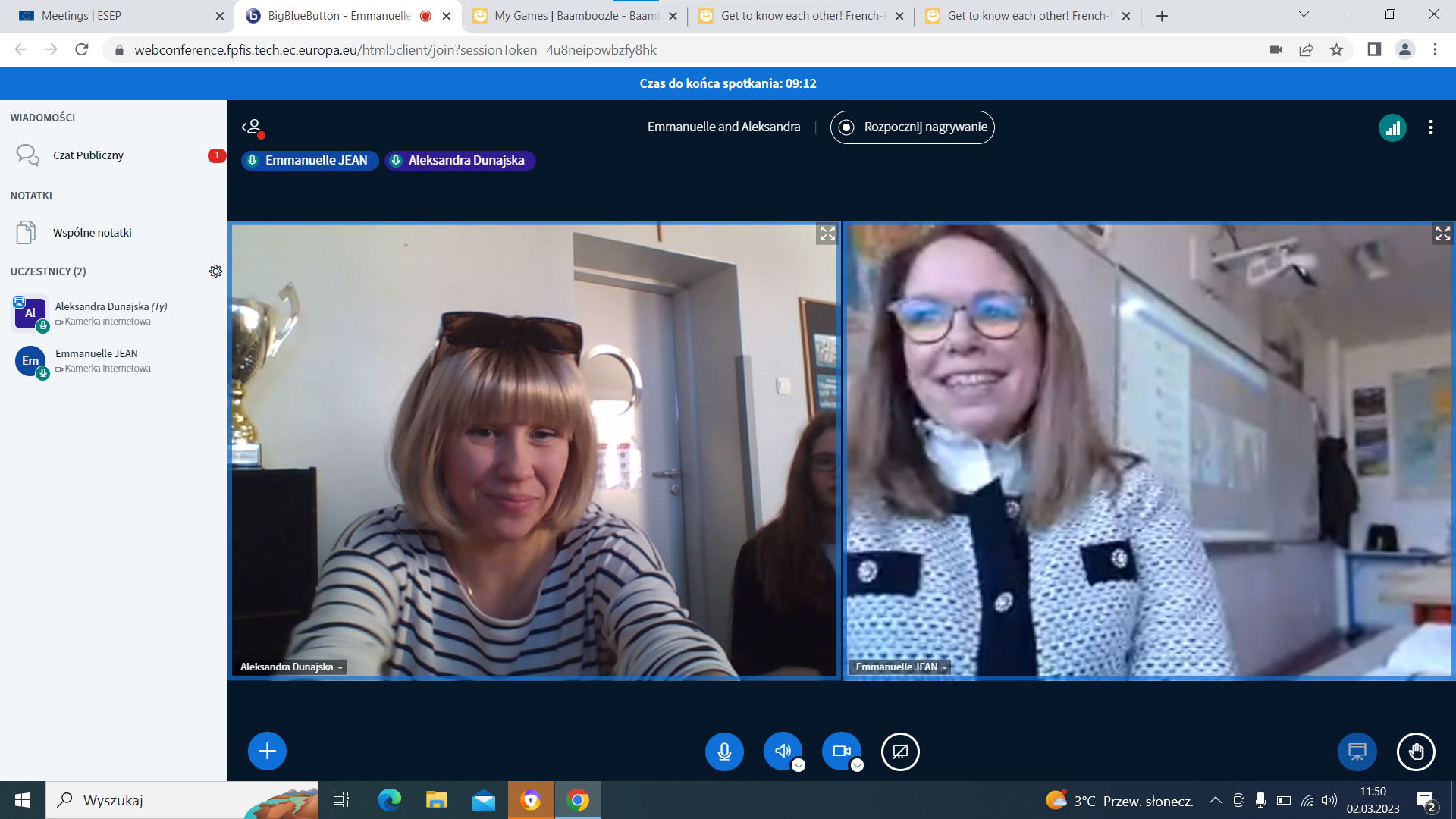Image resolution: width=1456 pixels, height=819 pixels.
Task: Click the address bar URL
Action: [395, 50]
